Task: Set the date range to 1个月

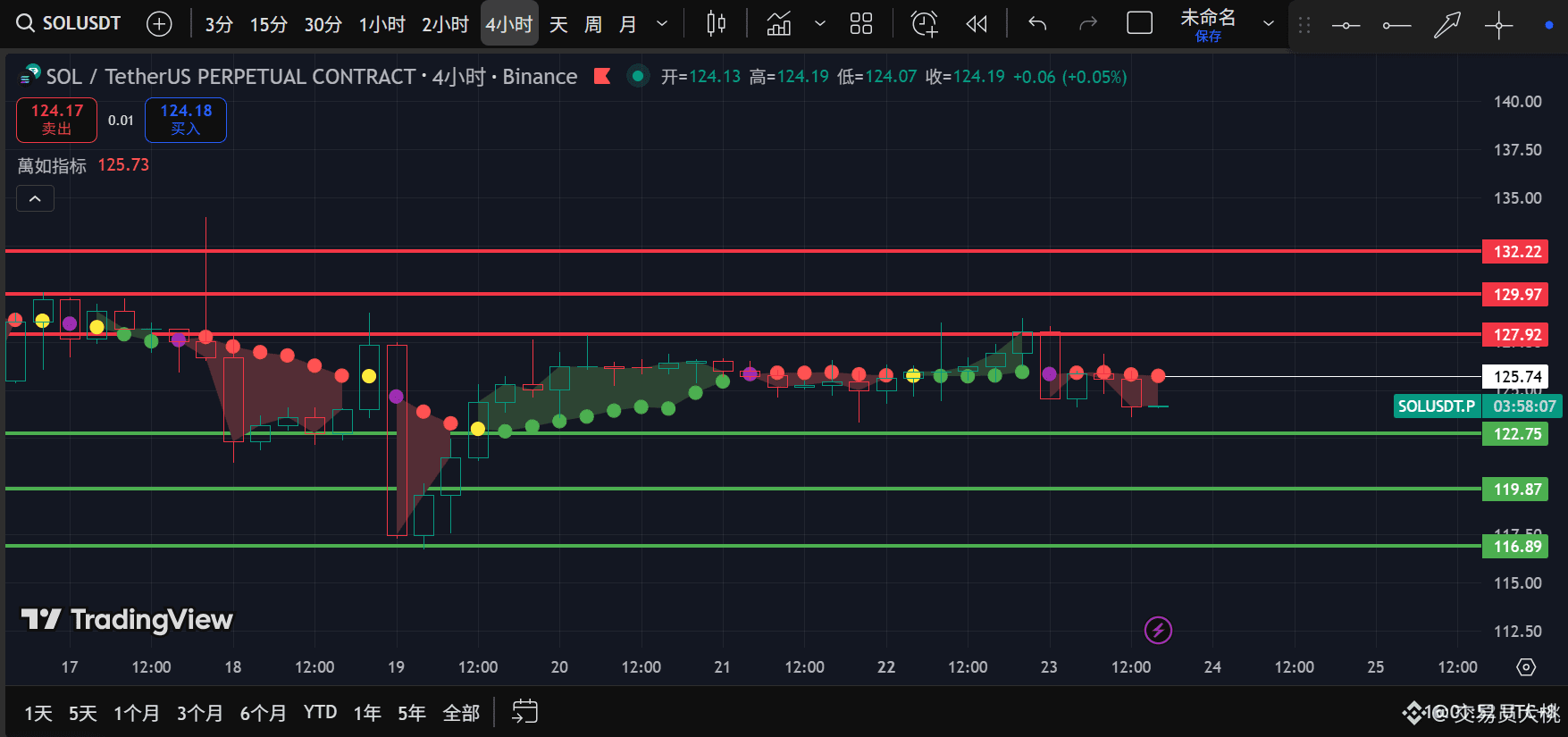Action: pos(137,713)
